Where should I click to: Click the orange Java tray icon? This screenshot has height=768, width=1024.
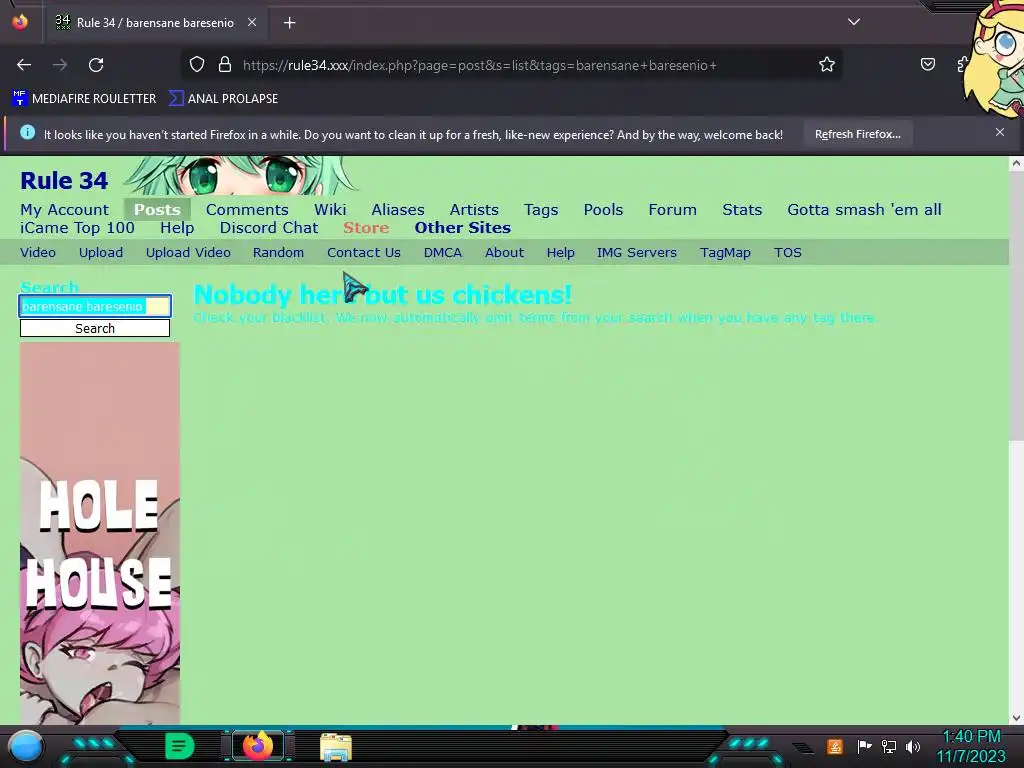pos(835,746)
